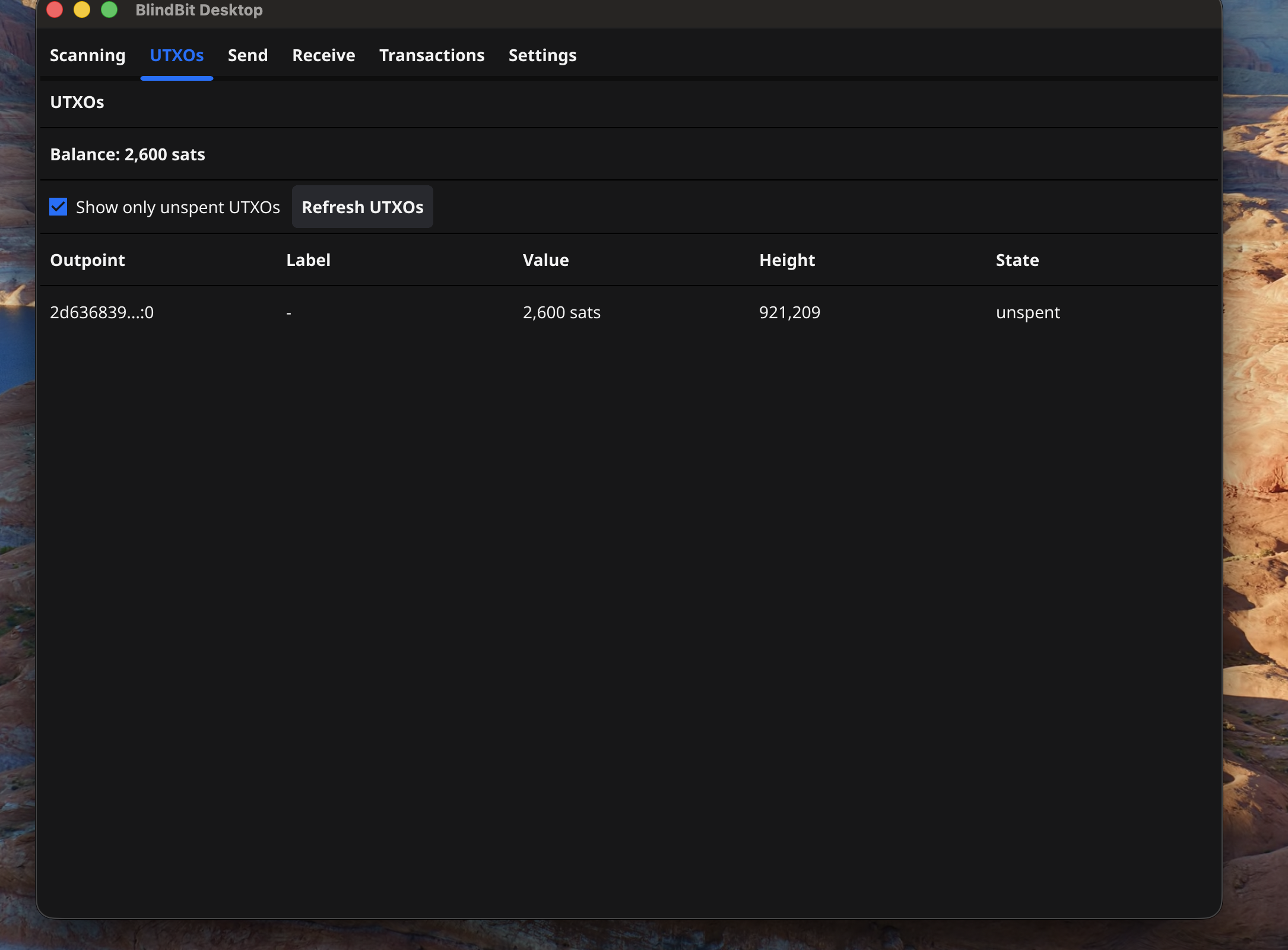Switch to the UTXOs tab
The width and height of the screenshot is (1288, 950).
[176, 55]
